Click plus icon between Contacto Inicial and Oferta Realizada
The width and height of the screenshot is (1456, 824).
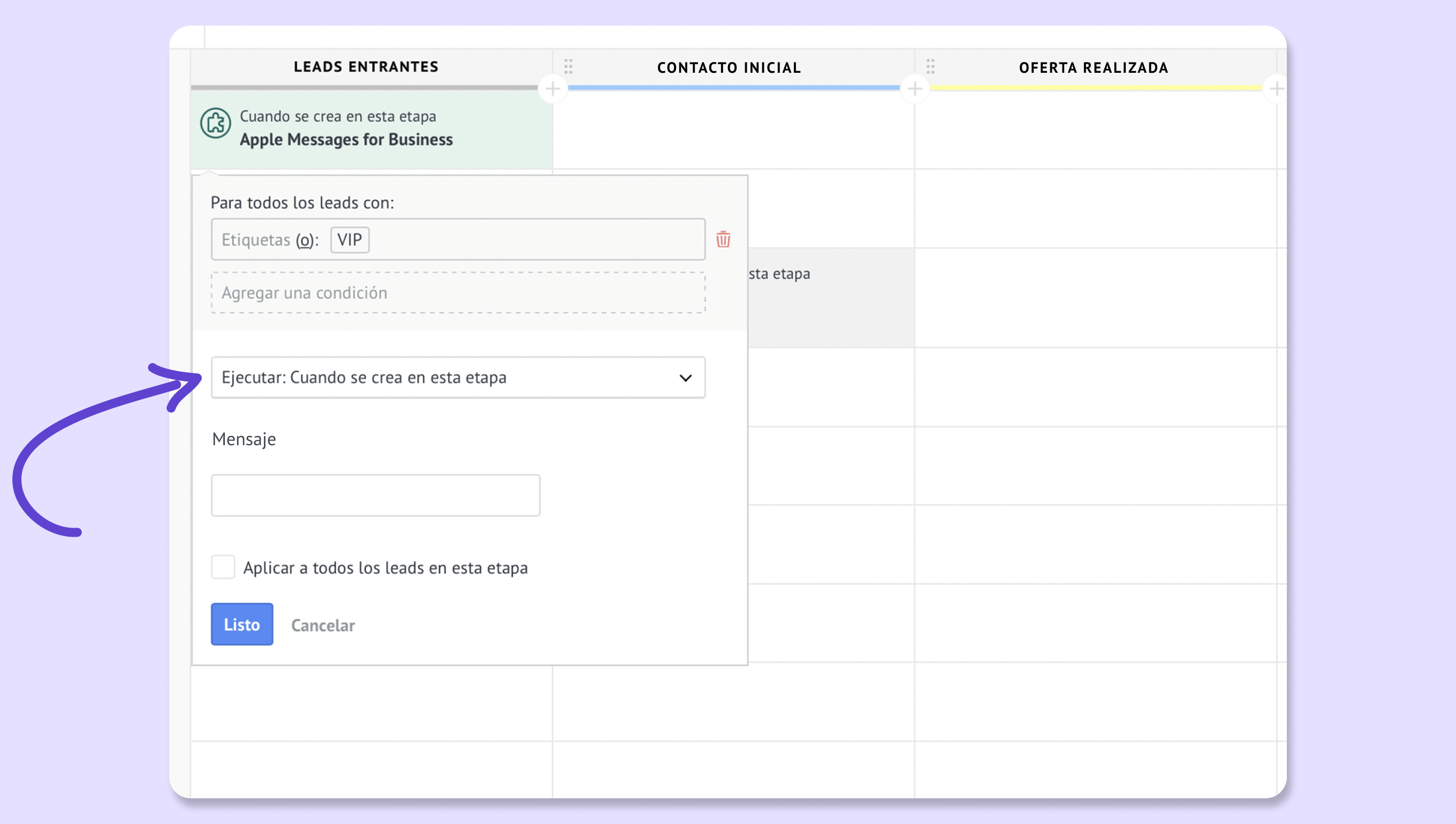pyautogui.click(x=914, y=89)
